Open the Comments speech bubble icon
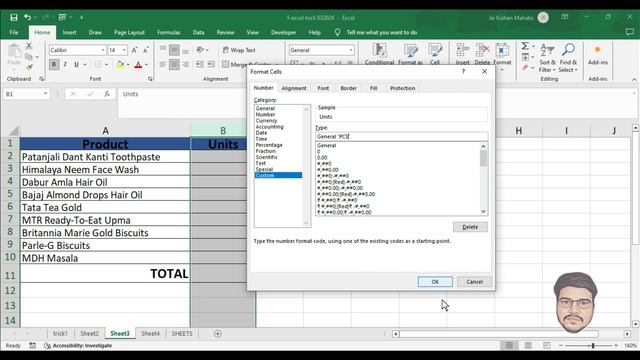The image size is (640, 360). click(629, 32)
